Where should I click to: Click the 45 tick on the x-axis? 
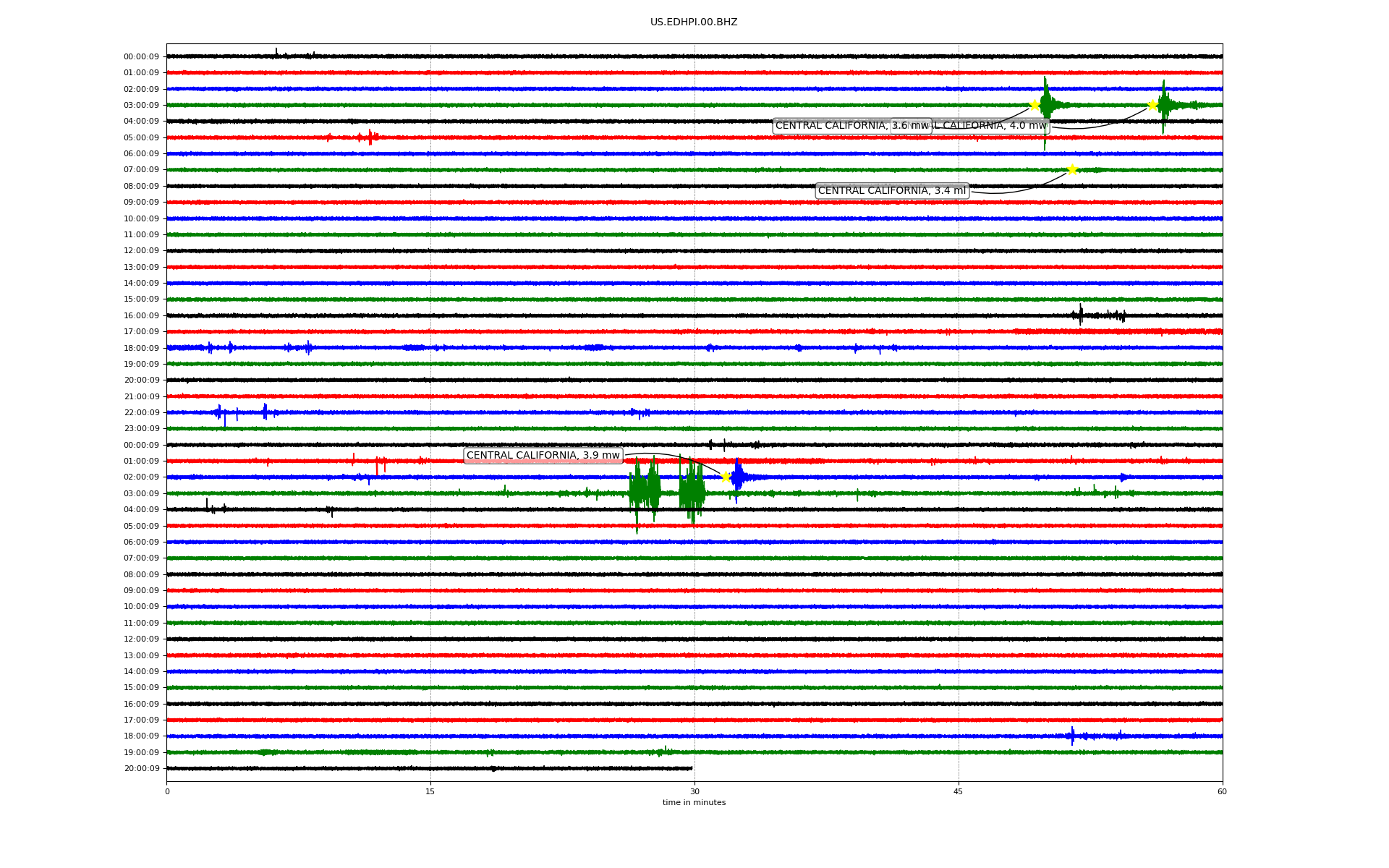(958, 791)
